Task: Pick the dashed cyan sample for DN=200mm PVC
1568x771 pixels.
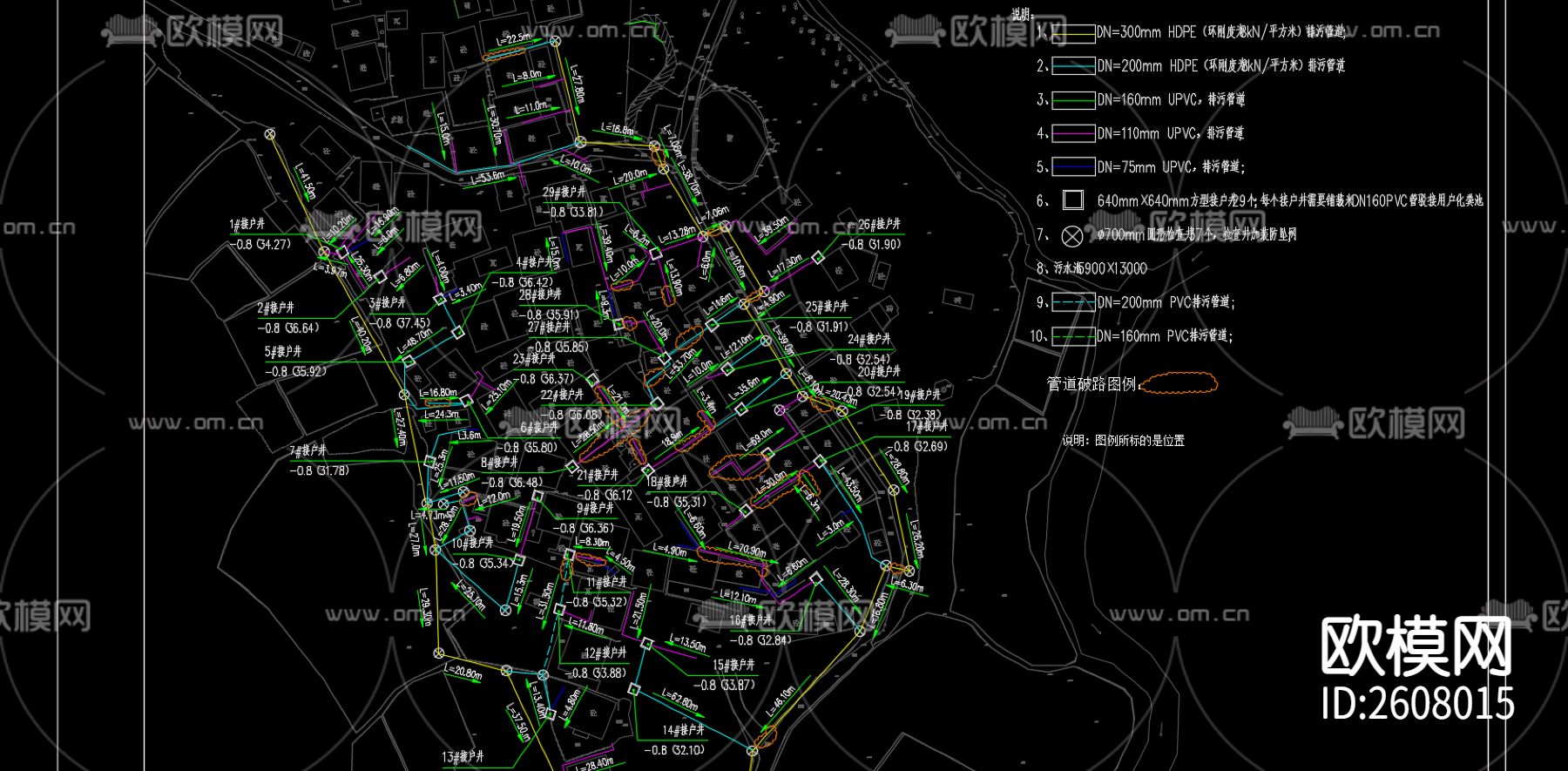Action: coord(1073,302)
